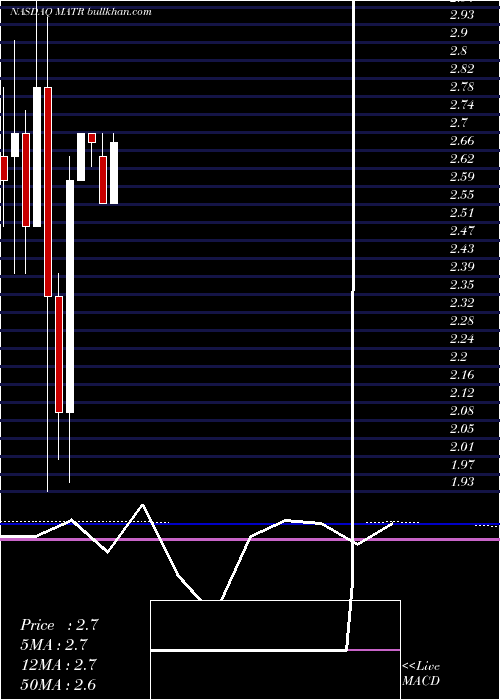Screen dimensions: 500x700
Task: Click the '12MA : 2.7' legend line
Action: coord(58,664)
